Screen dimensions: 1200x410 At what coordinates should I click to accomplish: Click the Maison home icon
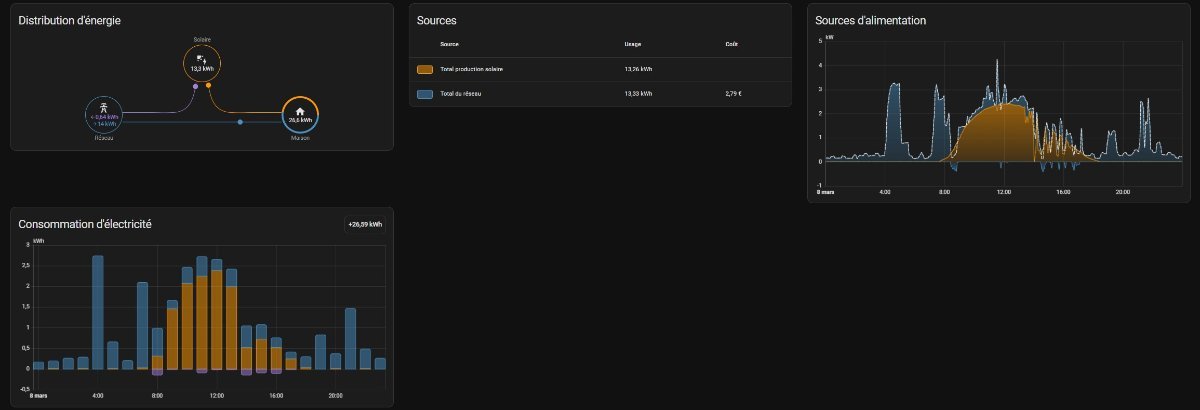pos(300,111)
